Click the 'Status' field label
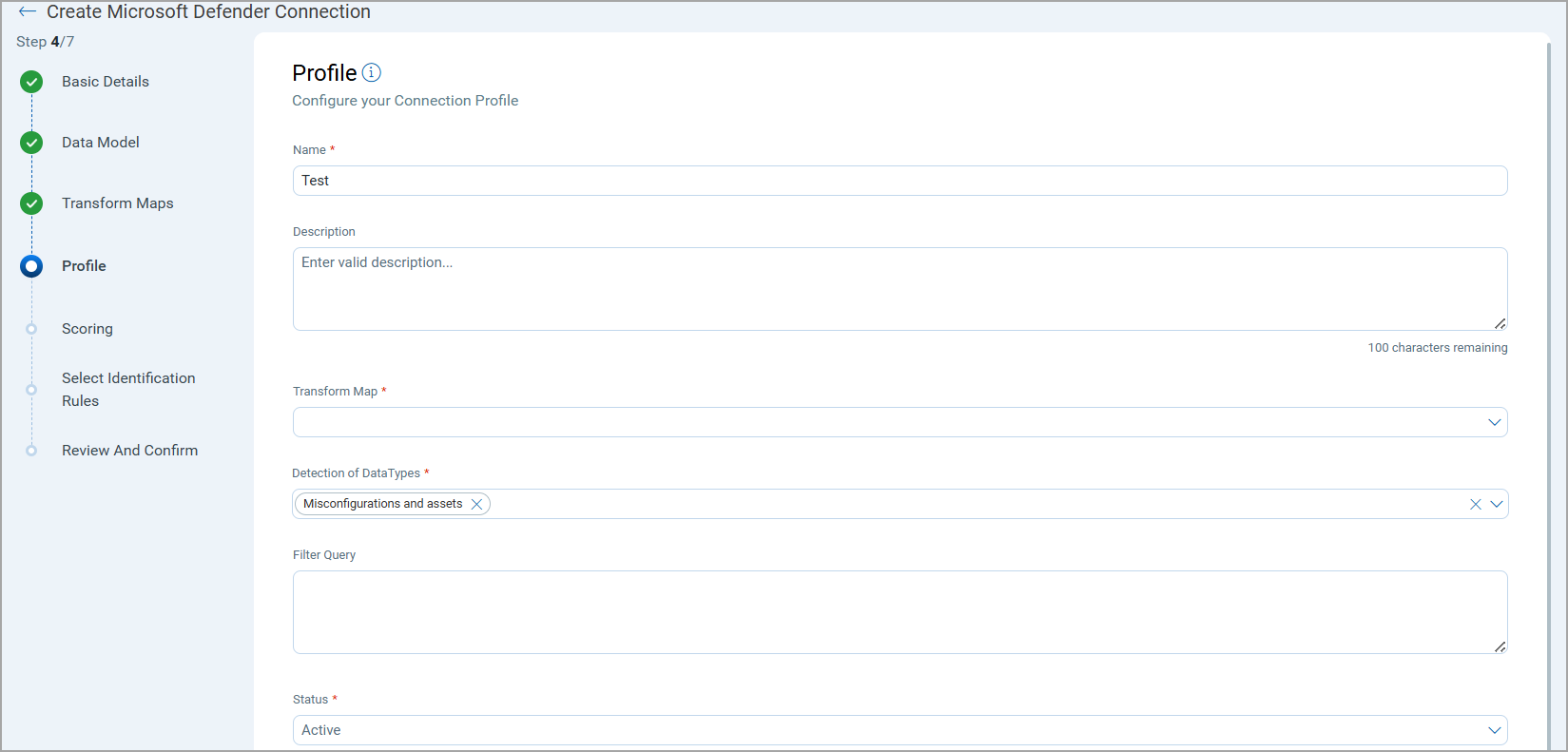Screen dimensions: 1568x752 point(310,700)
